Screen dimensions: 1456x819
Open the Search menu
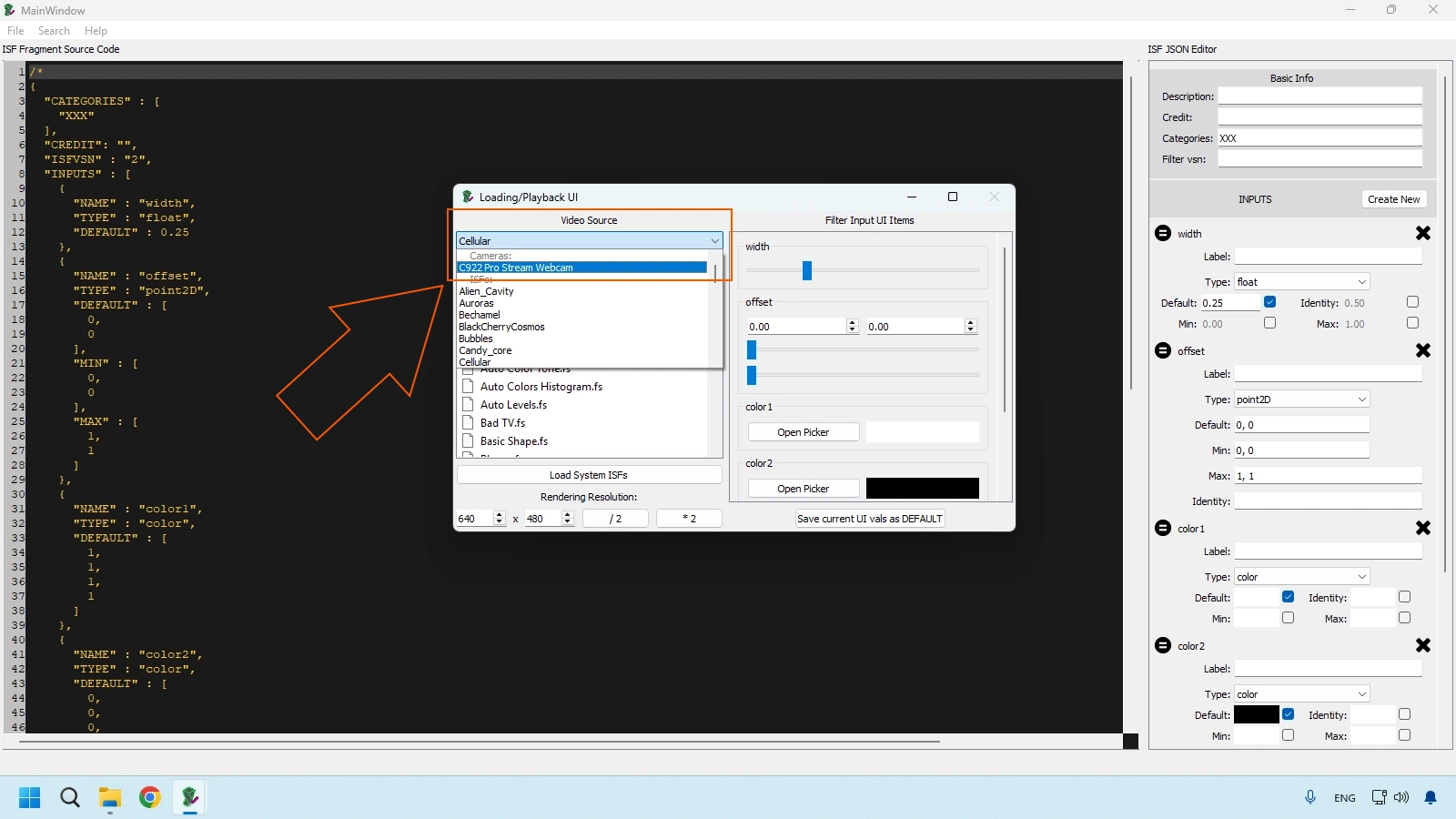coord(54,31)
